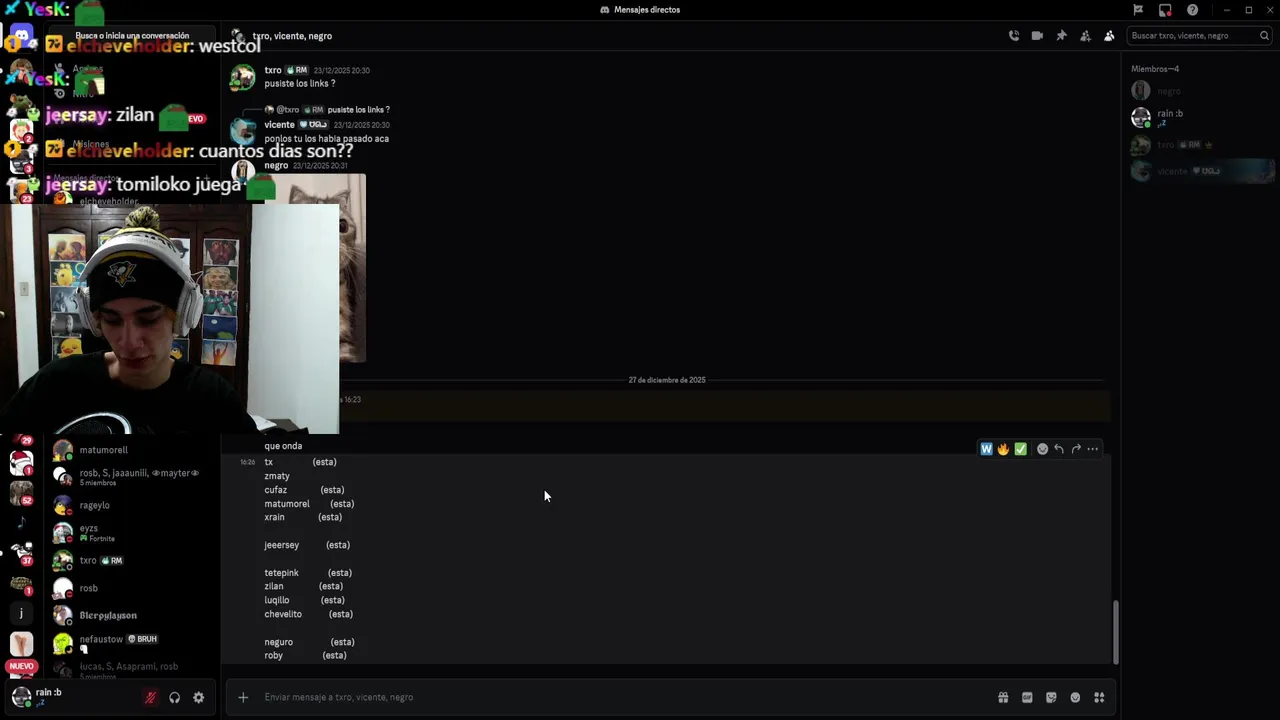This screenshot has height=720, width=1280.
Task: Click the 'jeeersey (esta)' line in message
Action: pyautogui.click(x=307, y=545)
